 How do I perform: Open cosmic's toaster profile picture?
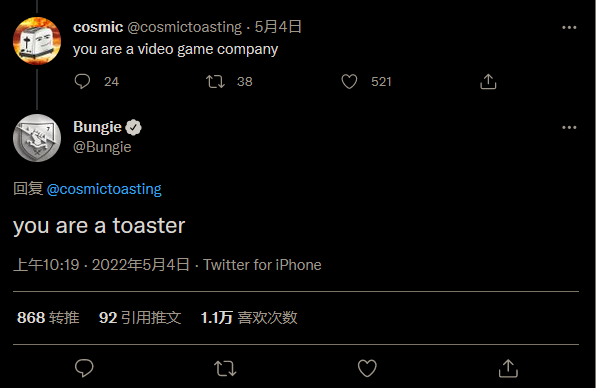[x=37, y=41]
